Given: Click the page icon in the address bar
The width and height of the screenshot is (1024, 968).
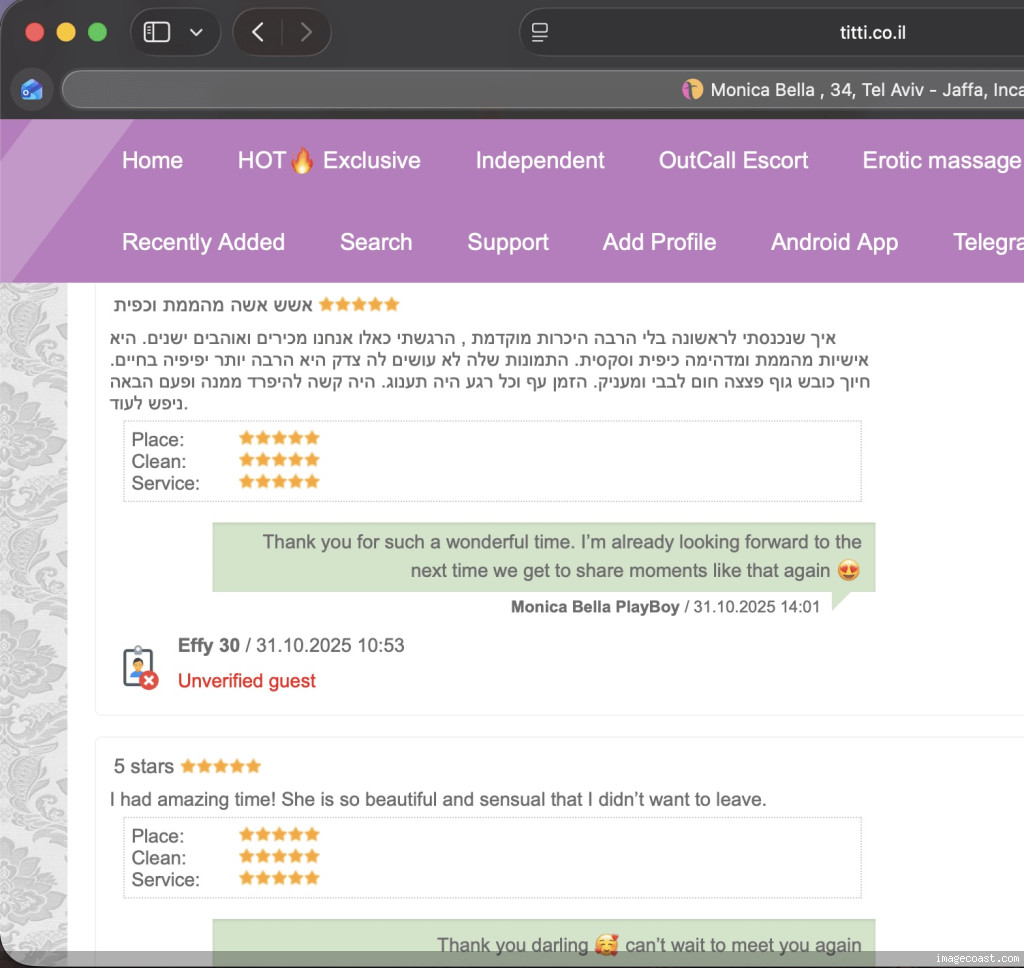Looking at the screenshot, I should pos(540,33).
